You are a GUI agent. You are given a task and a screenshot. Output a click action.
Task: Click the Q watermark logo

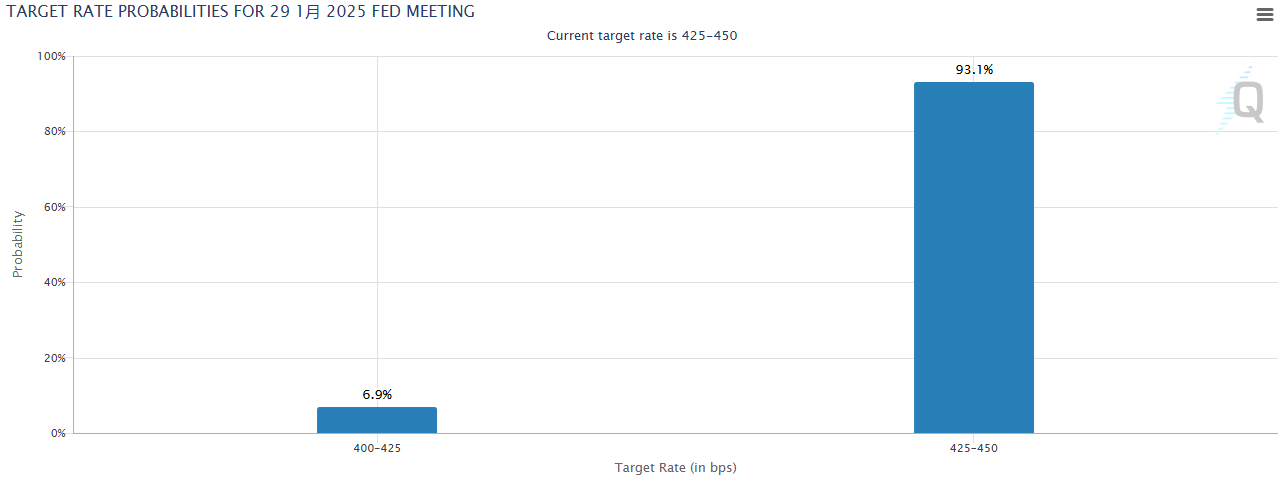[1247, 102]
